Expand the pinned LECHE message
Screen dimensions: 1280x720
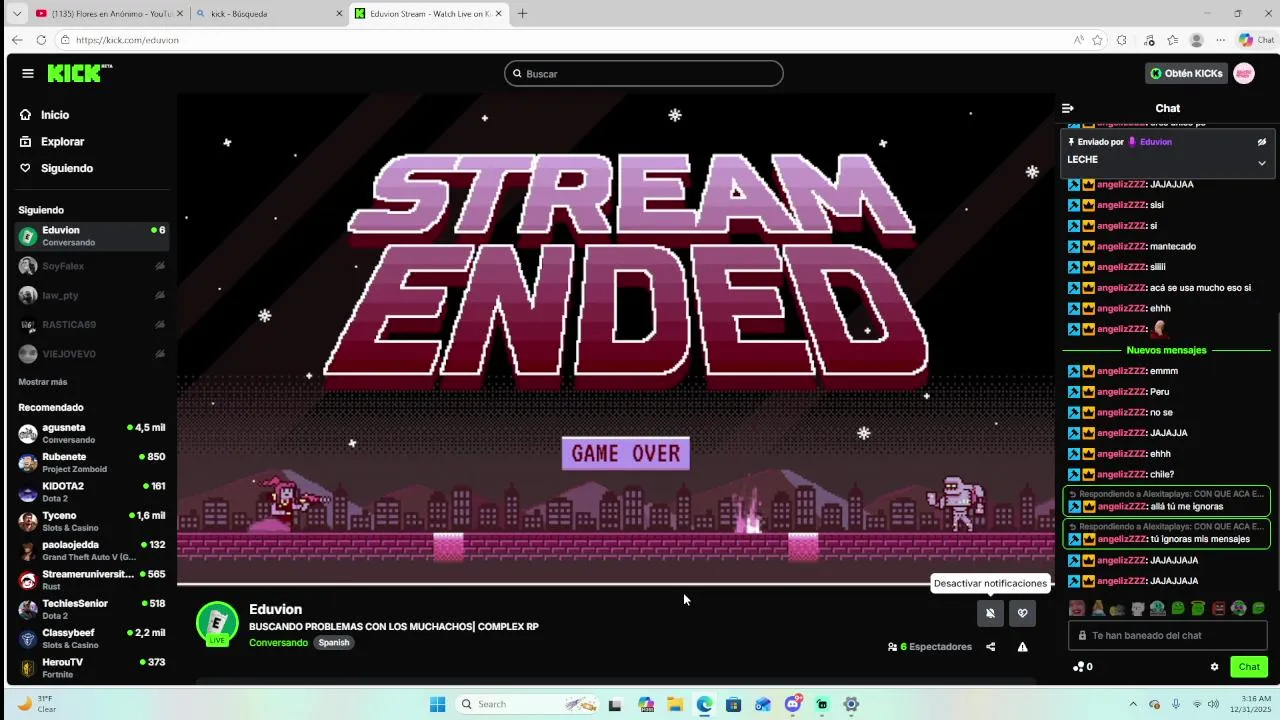[1262, 162]
